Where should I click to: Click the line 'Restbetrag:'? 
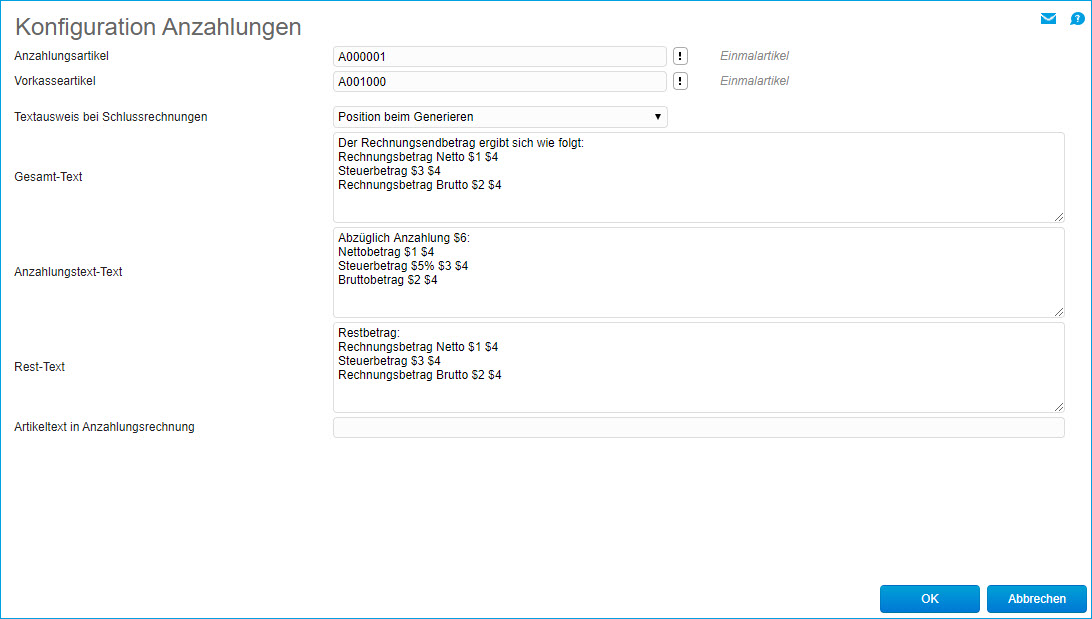[369, 333]
